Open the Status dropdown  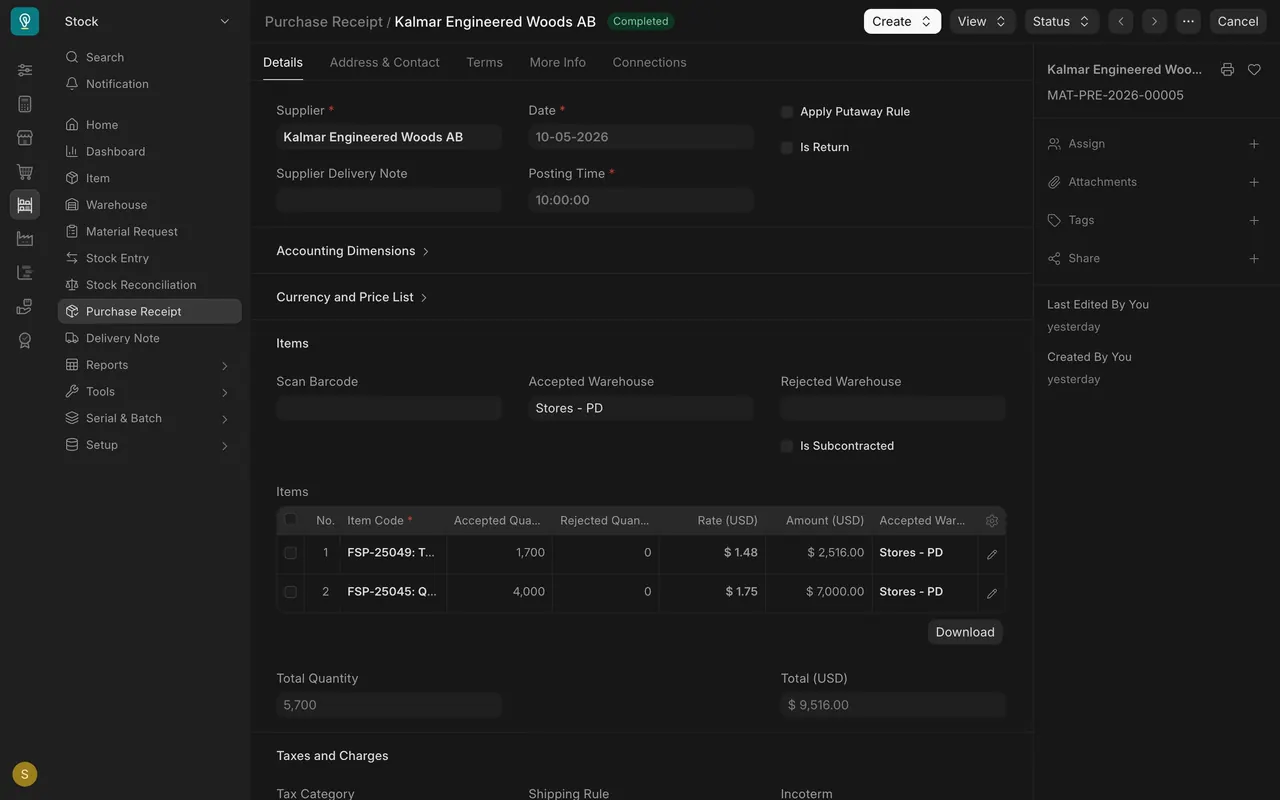click(1061, 21)
